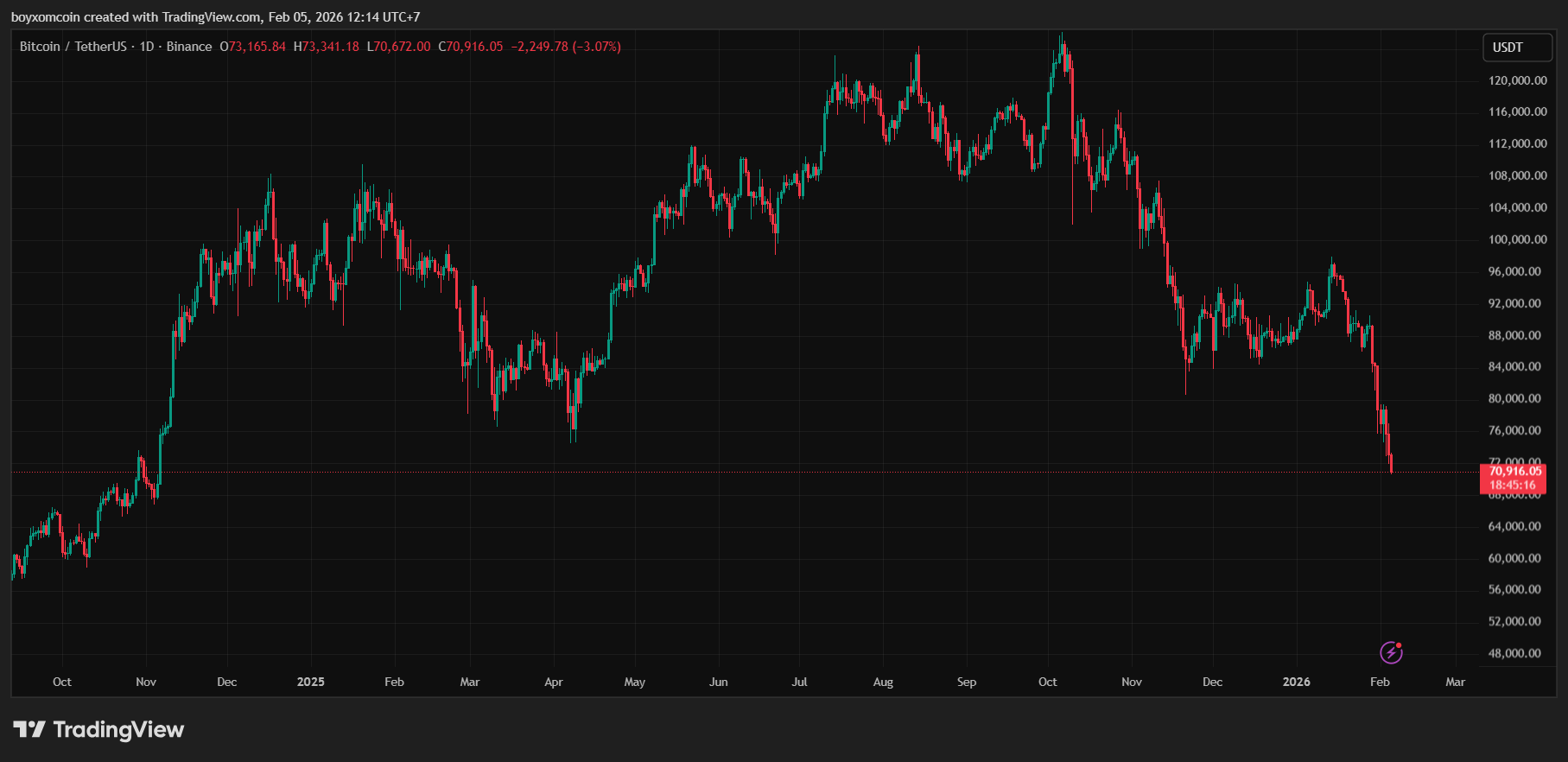1568x762 pixels.
Task: Click the Bitcoin / TetherUS symbol title
Action: 73,47
